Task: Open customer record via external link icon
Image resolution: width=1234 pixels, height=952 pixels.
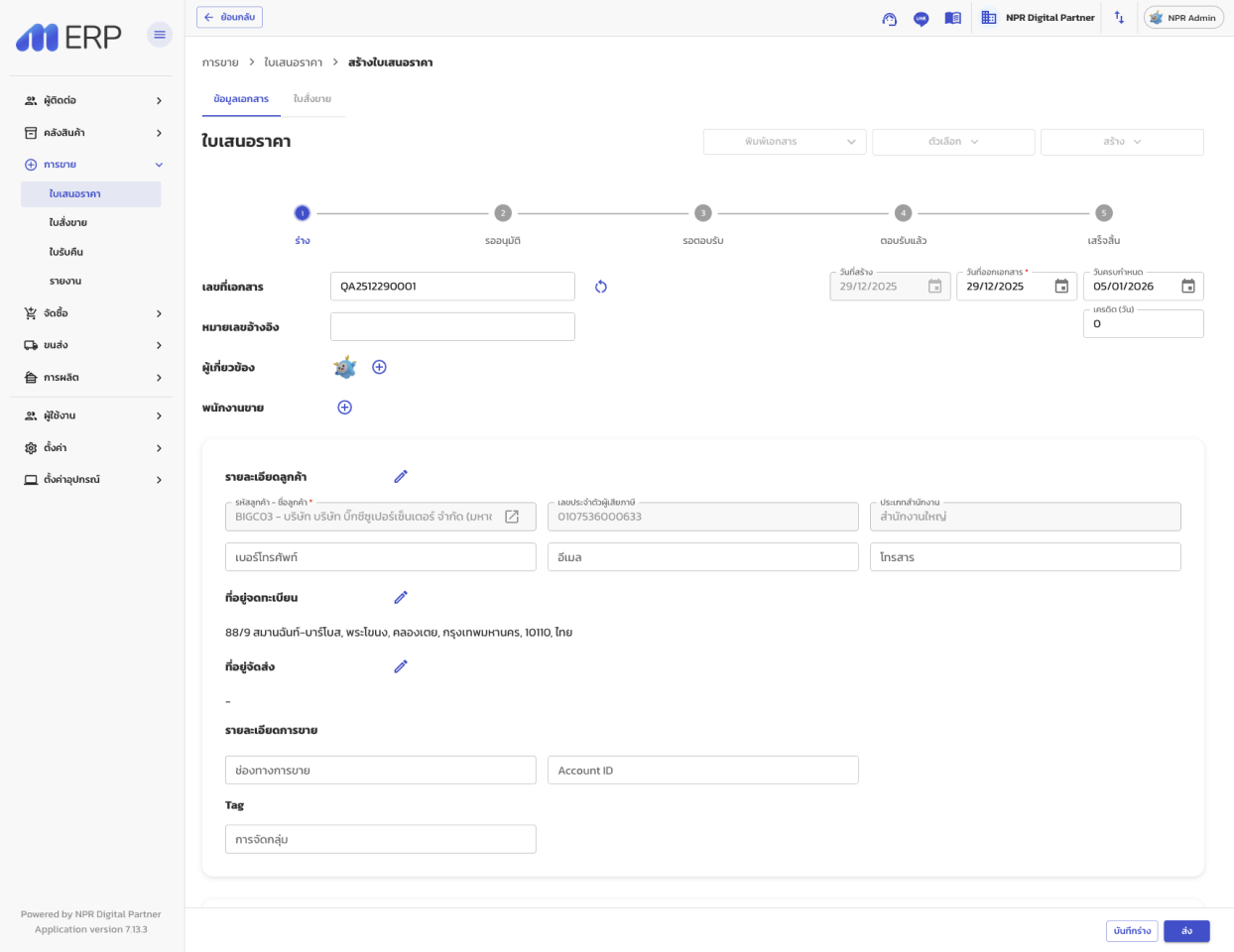Action: 512,517
